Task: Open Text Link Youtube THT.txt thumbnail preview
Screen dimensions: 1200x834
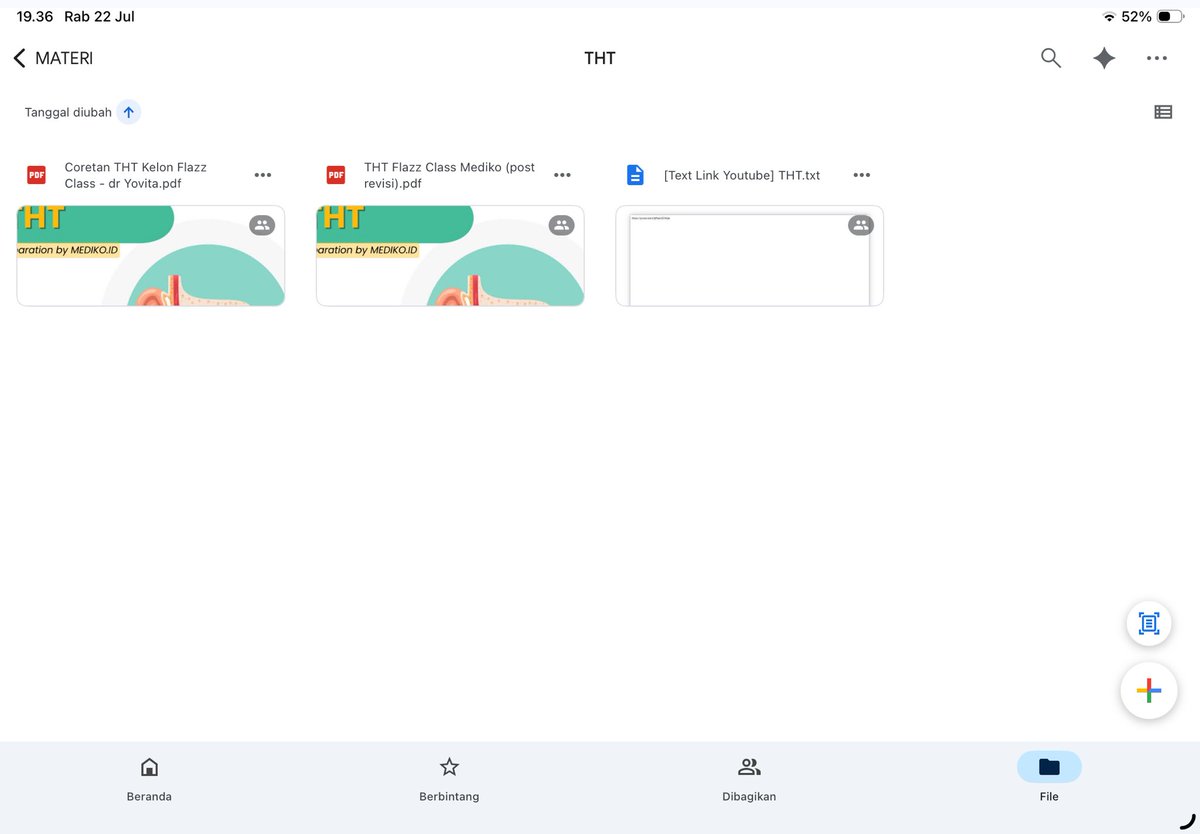Action: 749,256
